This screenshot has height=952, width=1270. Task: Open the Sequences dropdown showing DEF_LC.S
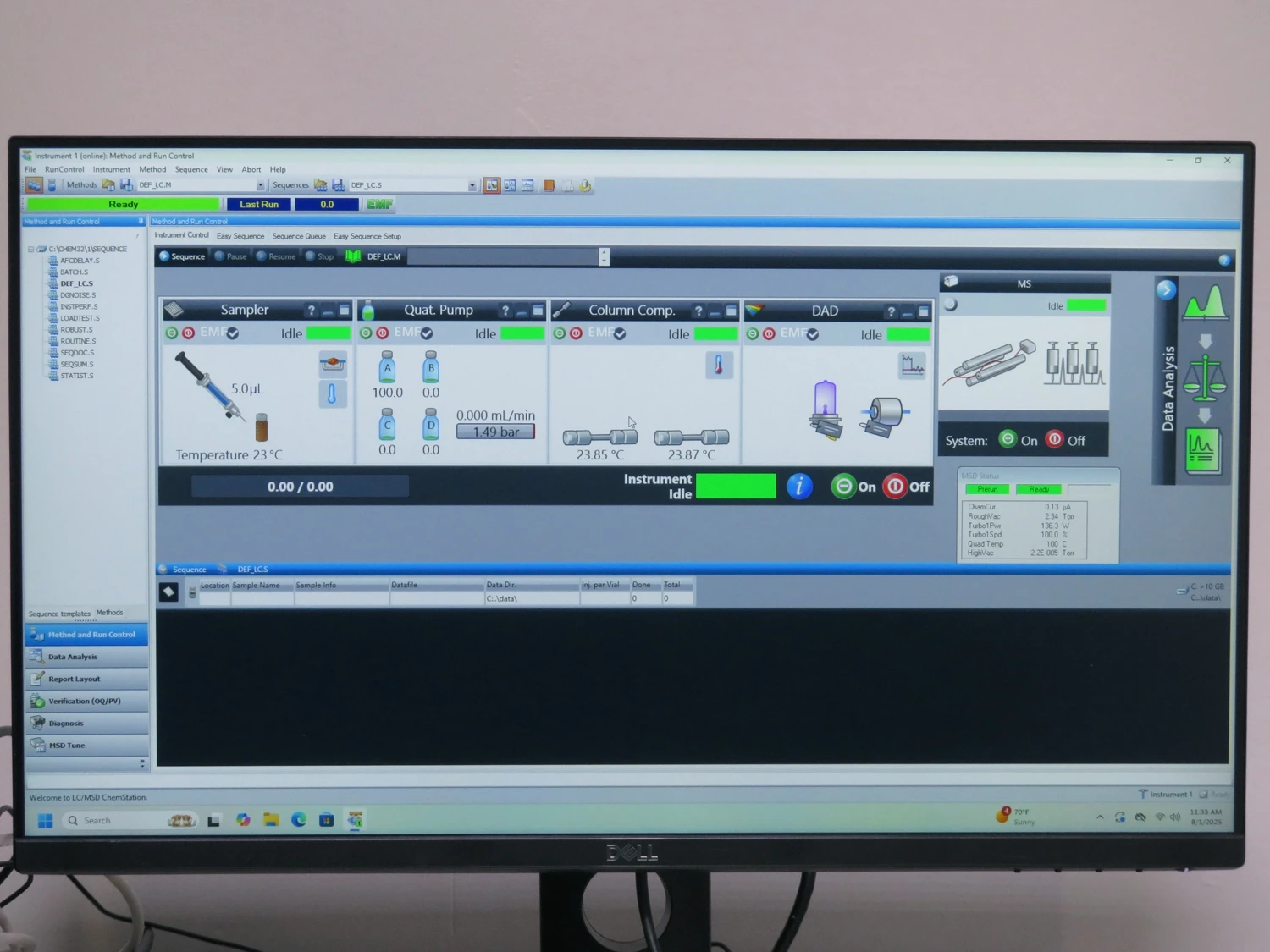472,185
